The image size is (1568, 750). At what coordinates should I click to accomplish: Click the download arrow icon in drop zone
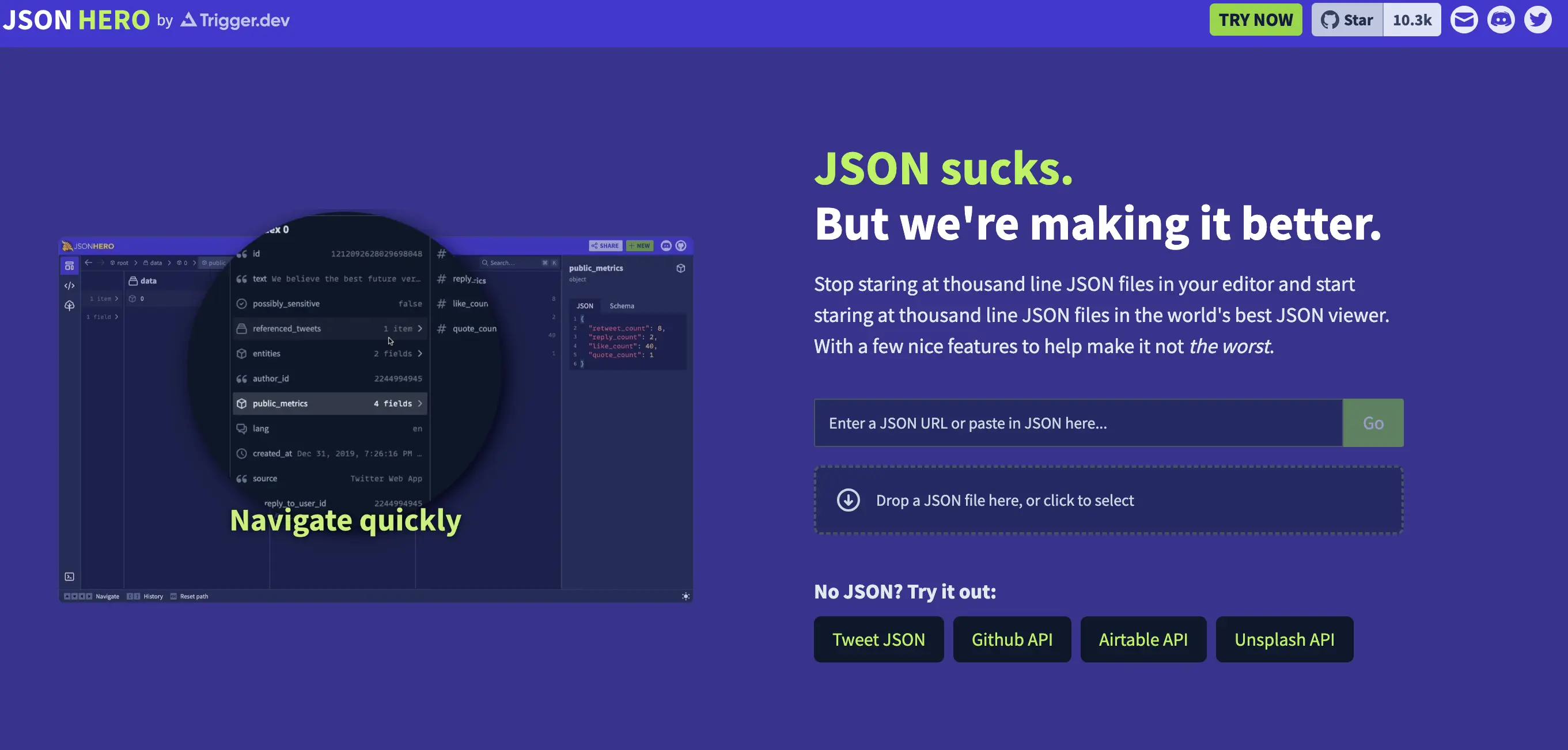pyautogui.click(x=848, y=501)
